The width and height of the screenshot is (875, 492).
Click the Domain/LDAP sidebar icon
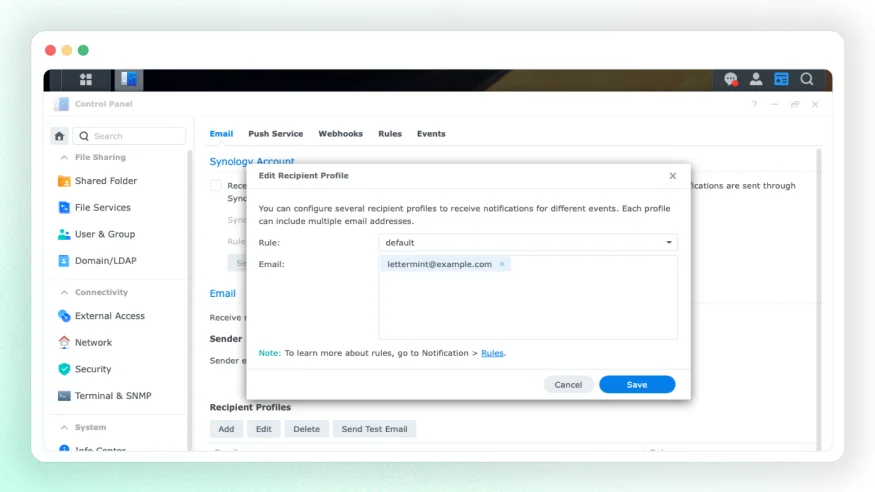coord(64,261)
